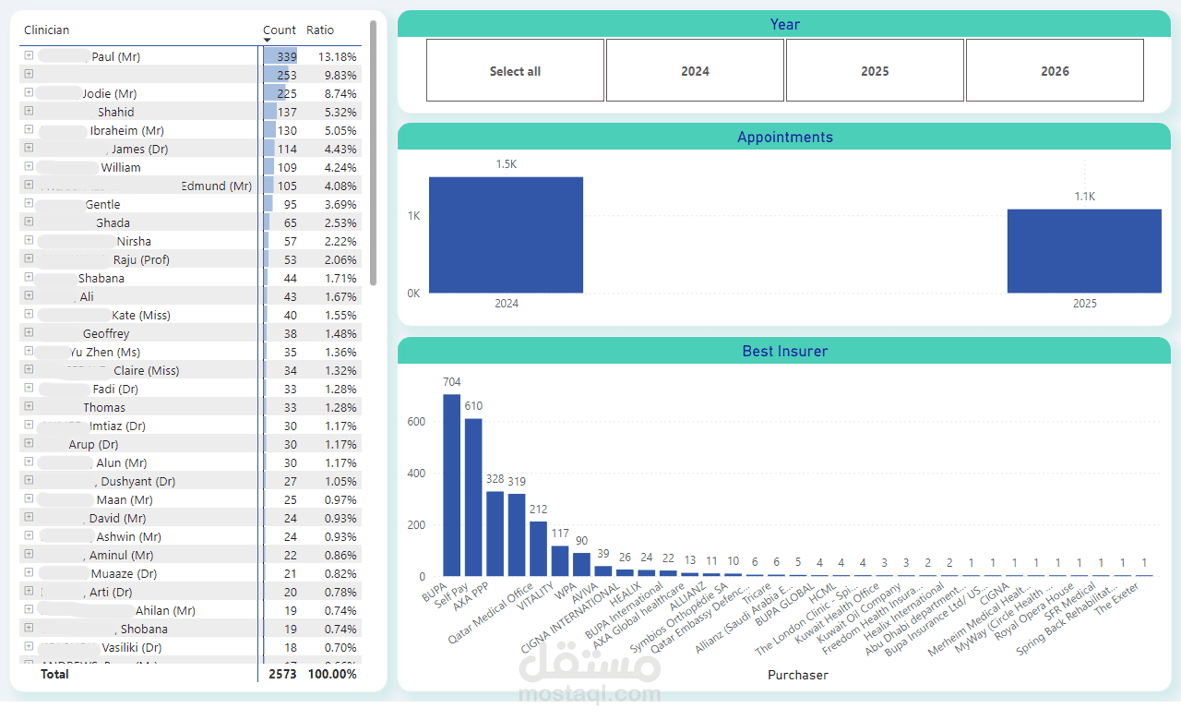Expand the Geoffrey clinician row
This screenshot has height=720, width=1181.
point(29,332)
